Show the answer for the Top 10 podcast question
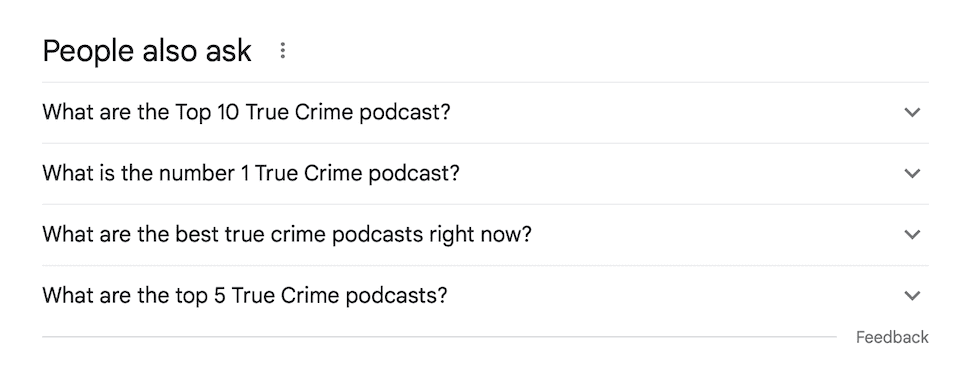The image size is (960, 383). point(485,113)
